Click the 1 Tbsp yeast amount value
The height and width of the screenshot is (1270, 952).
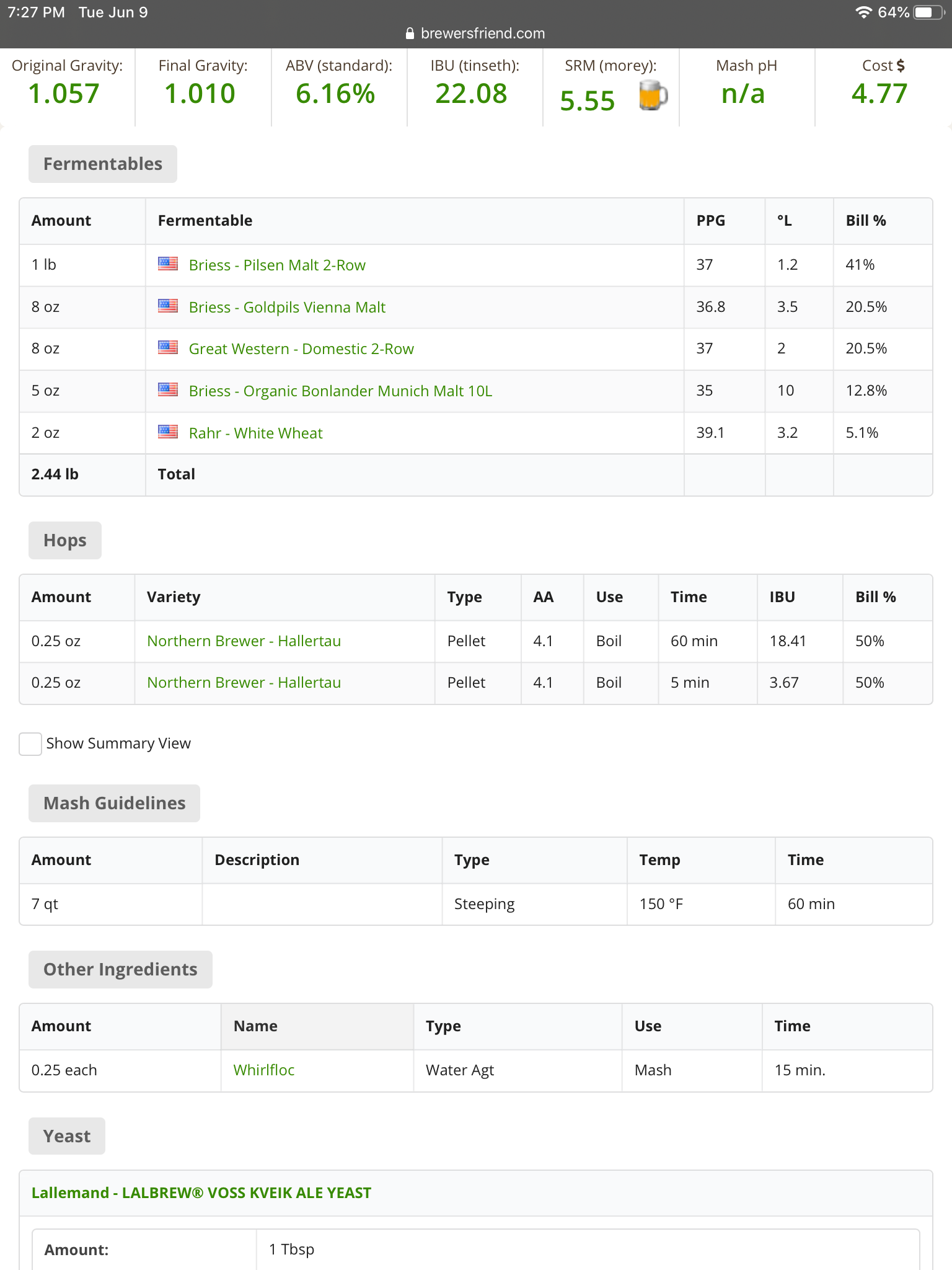291,1249
